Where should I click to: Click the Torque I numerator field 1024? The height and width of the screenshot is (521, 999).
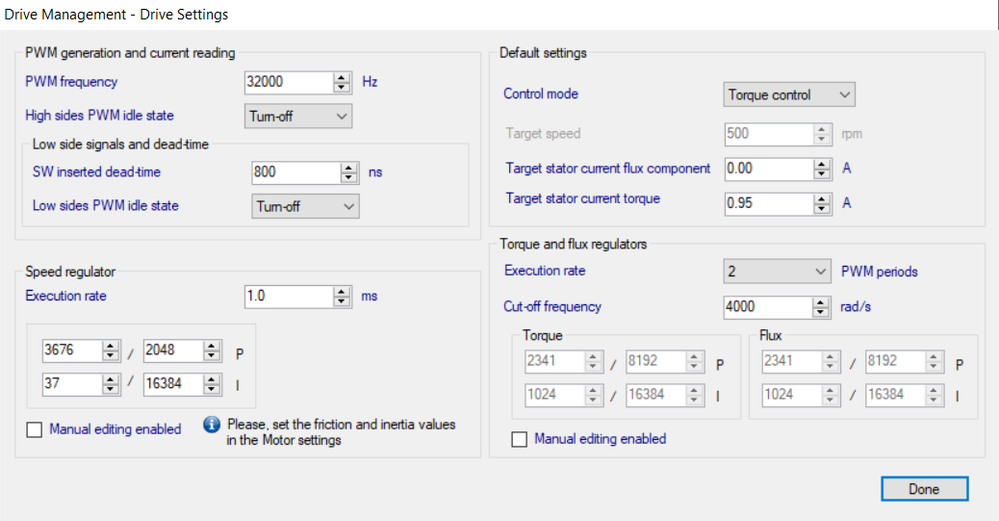554,396
